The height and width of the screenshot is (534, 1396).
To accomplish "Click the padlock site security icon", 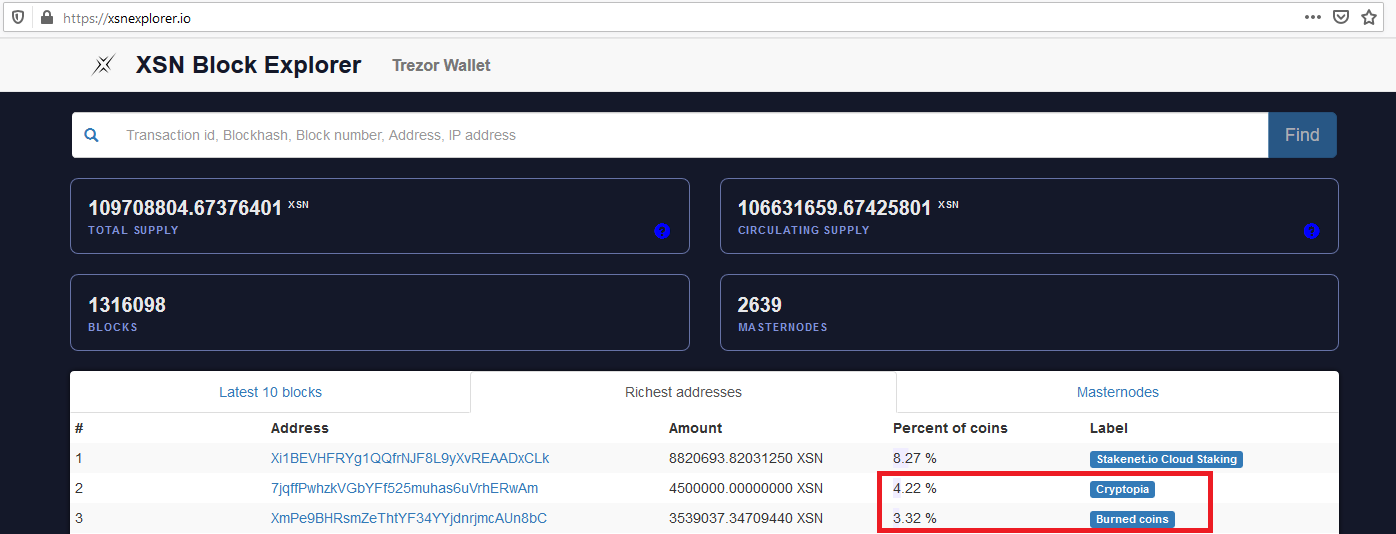I will [46, 17].
